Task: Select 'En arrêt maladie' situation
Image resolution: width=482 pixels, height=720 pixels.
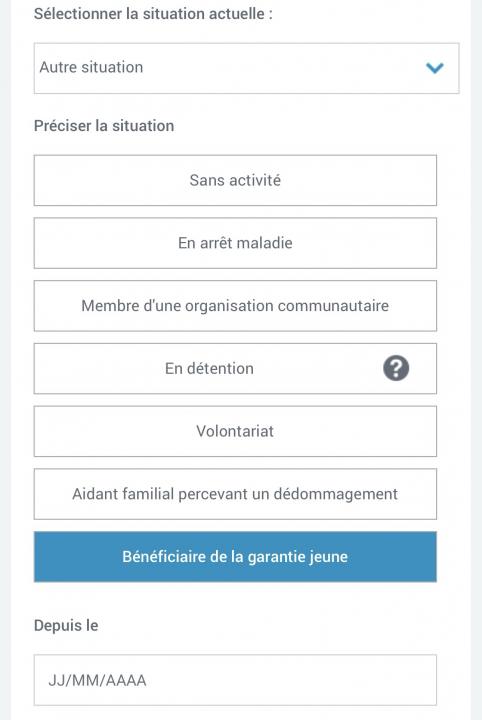Action: coord(235,243)
